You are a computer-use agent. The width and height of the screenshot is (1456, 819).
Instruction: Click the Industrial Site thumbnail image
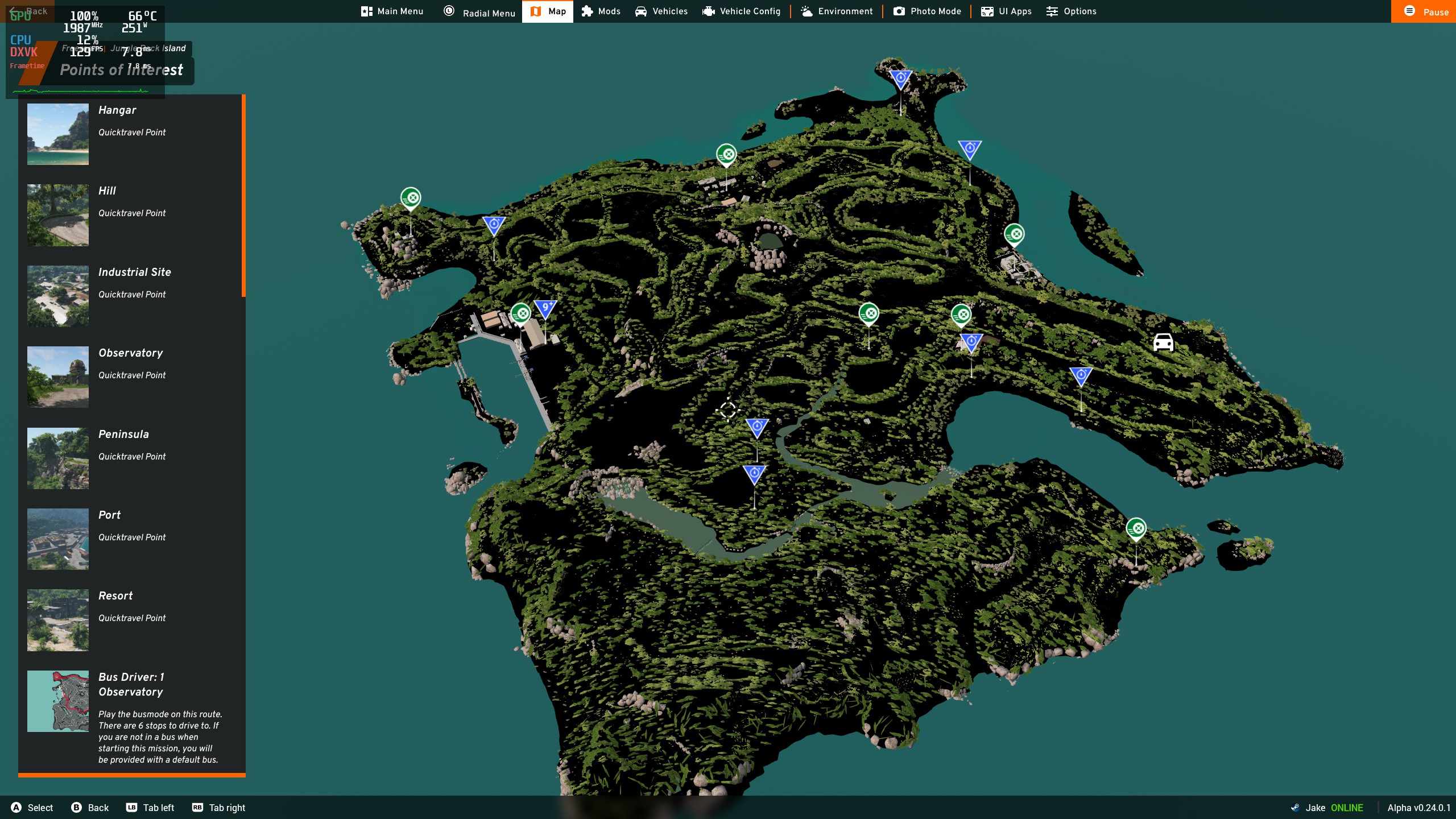[58, 296]
